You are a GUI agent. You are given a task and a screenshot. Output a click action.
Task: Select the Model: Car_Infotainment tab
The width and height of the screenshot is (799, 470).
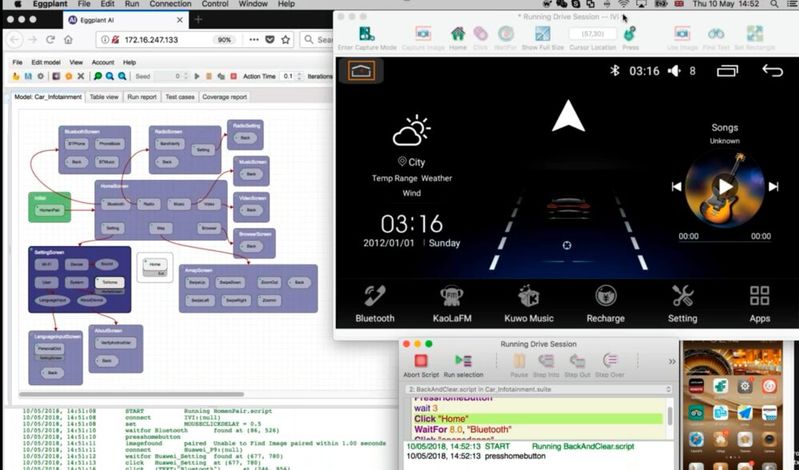48,97
